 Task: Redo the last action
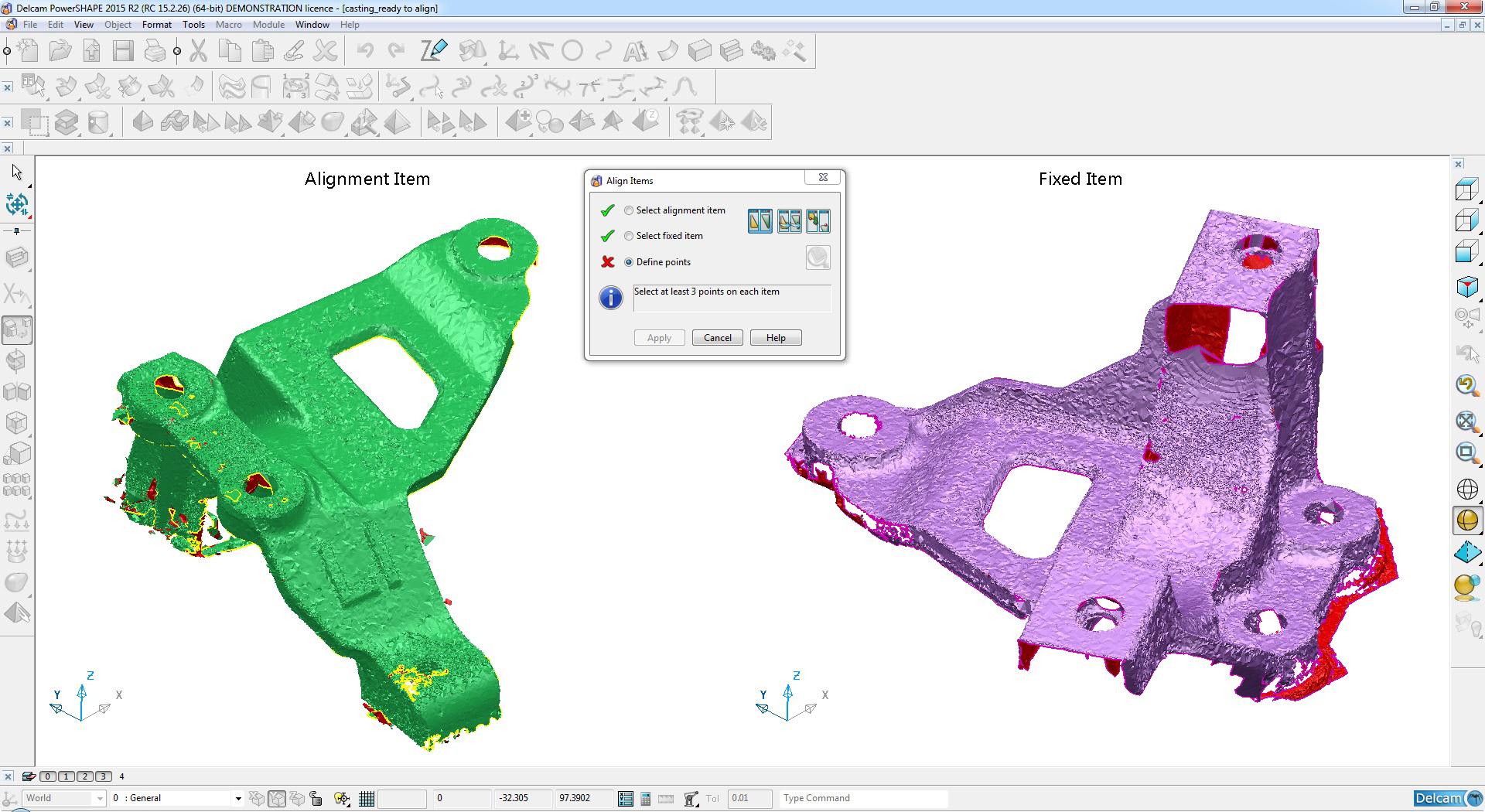tap(397, 52)
